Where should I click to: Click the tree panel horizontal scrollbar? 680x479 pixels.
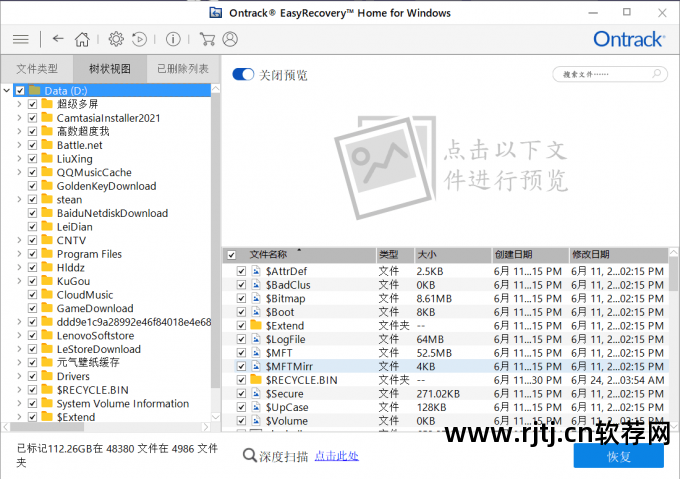47,427
